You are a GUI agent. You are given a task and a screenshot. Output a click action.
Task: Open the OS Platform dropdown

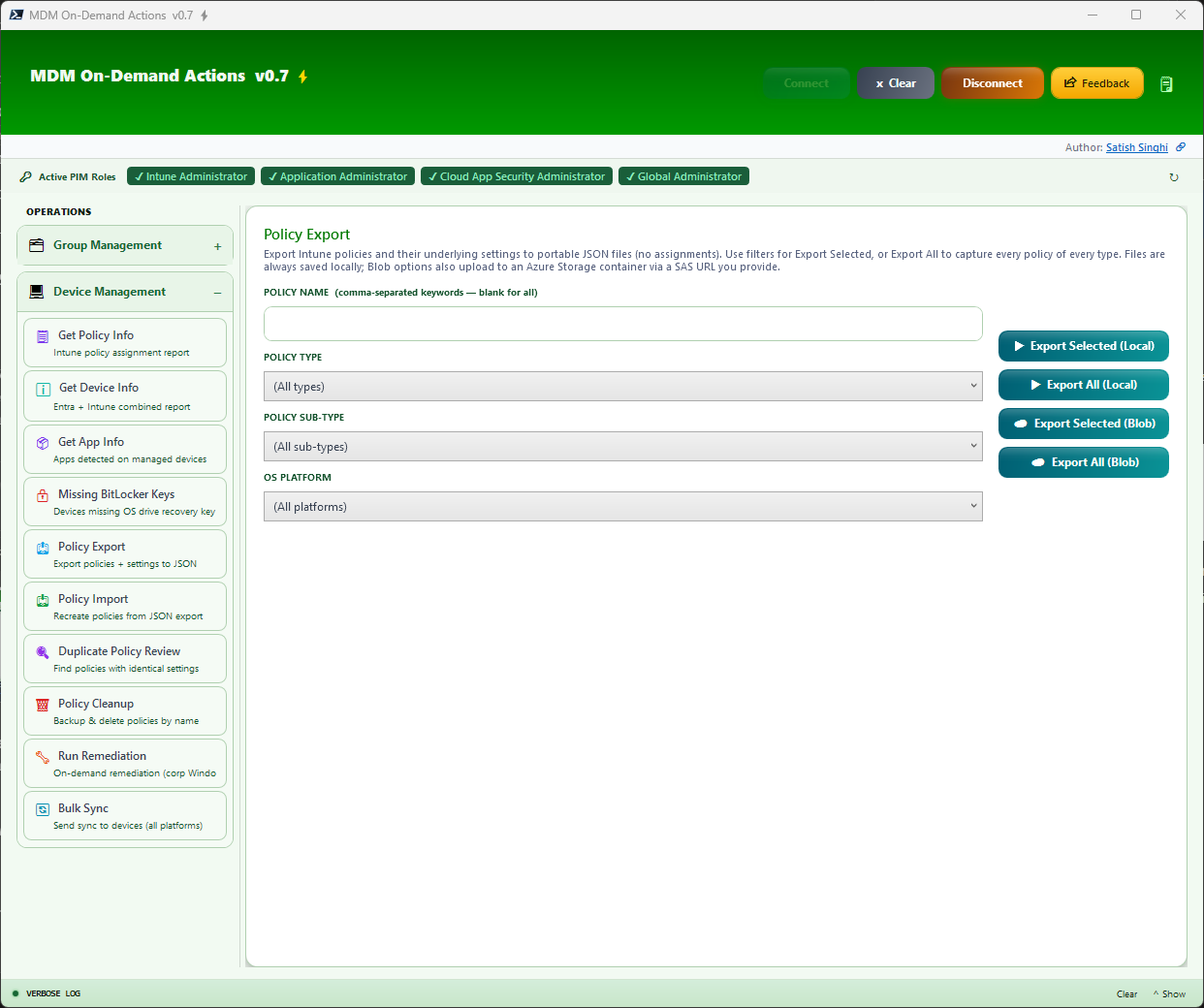coord(623,506)
